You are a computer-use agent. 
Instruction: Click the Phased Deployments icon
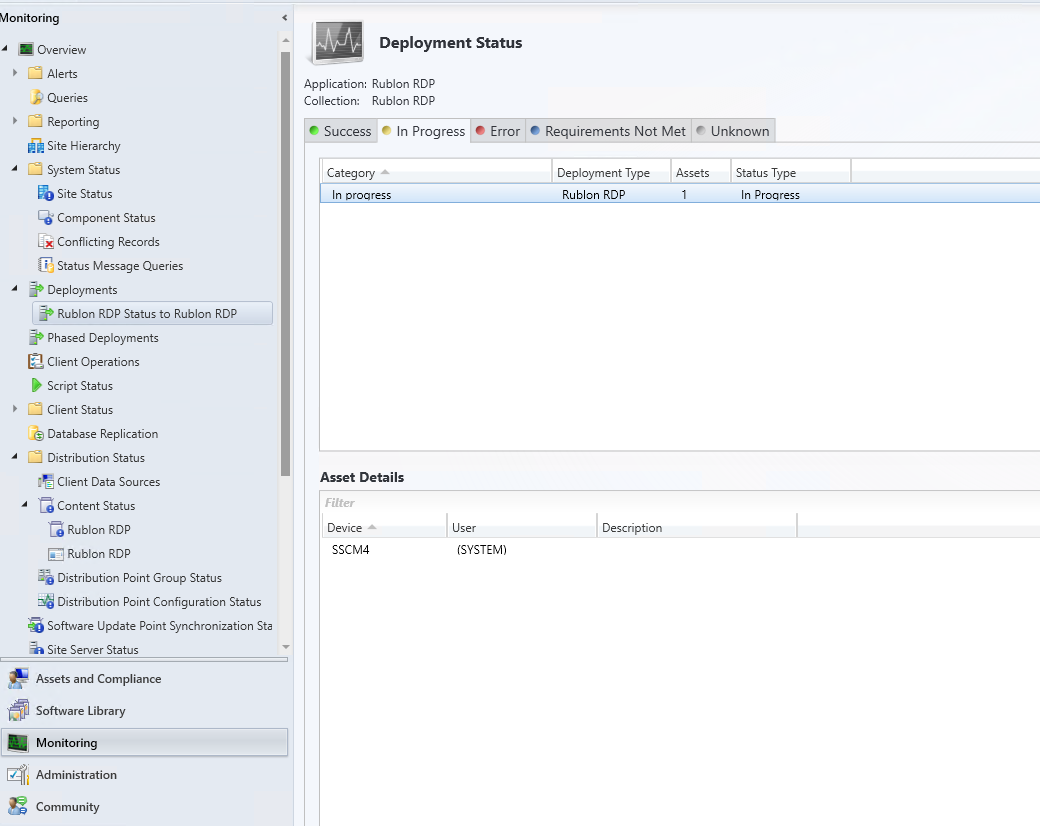coord(36,338)
